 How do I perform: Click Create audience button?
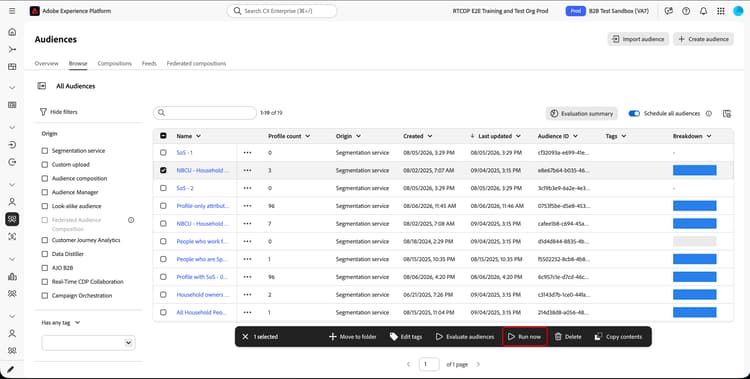click(x=703, y=39)
